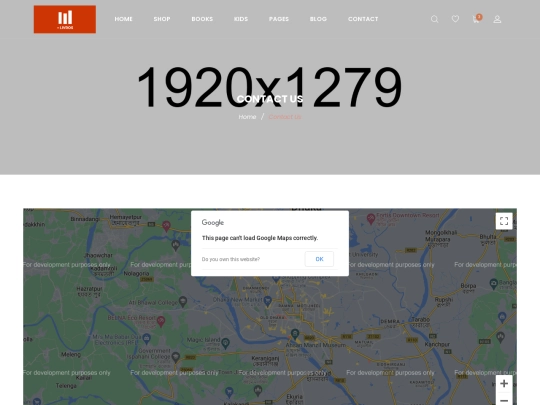Screen dimensions: 540x405
Task: Click OK in the Google Maps dialog
Action: point(319,259)
